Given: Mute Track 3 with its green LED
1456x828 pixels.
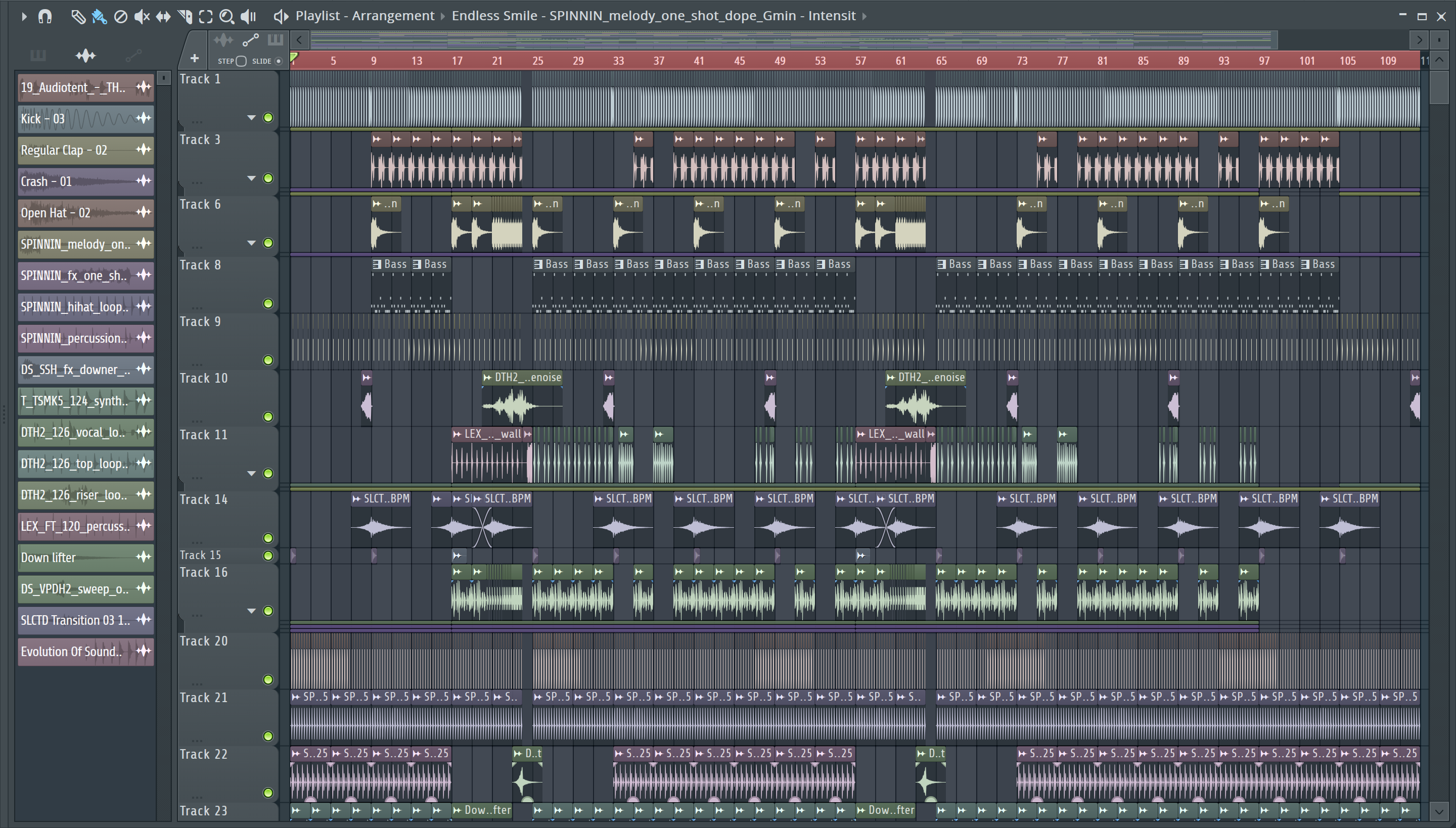Looking at the screenshot, I should [x=268, y=178].
